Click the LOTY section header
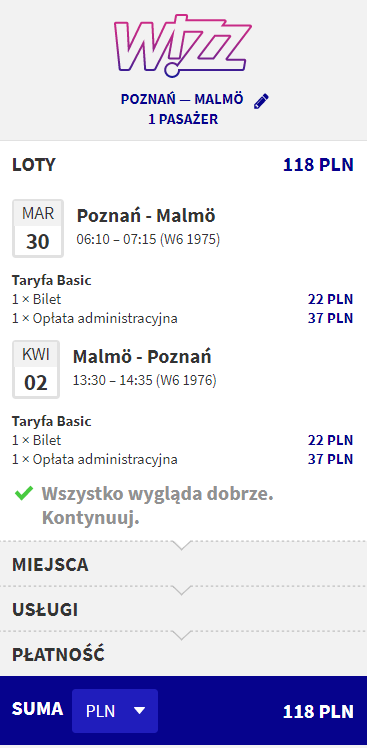The image size is (367, 748). point(34,165)
